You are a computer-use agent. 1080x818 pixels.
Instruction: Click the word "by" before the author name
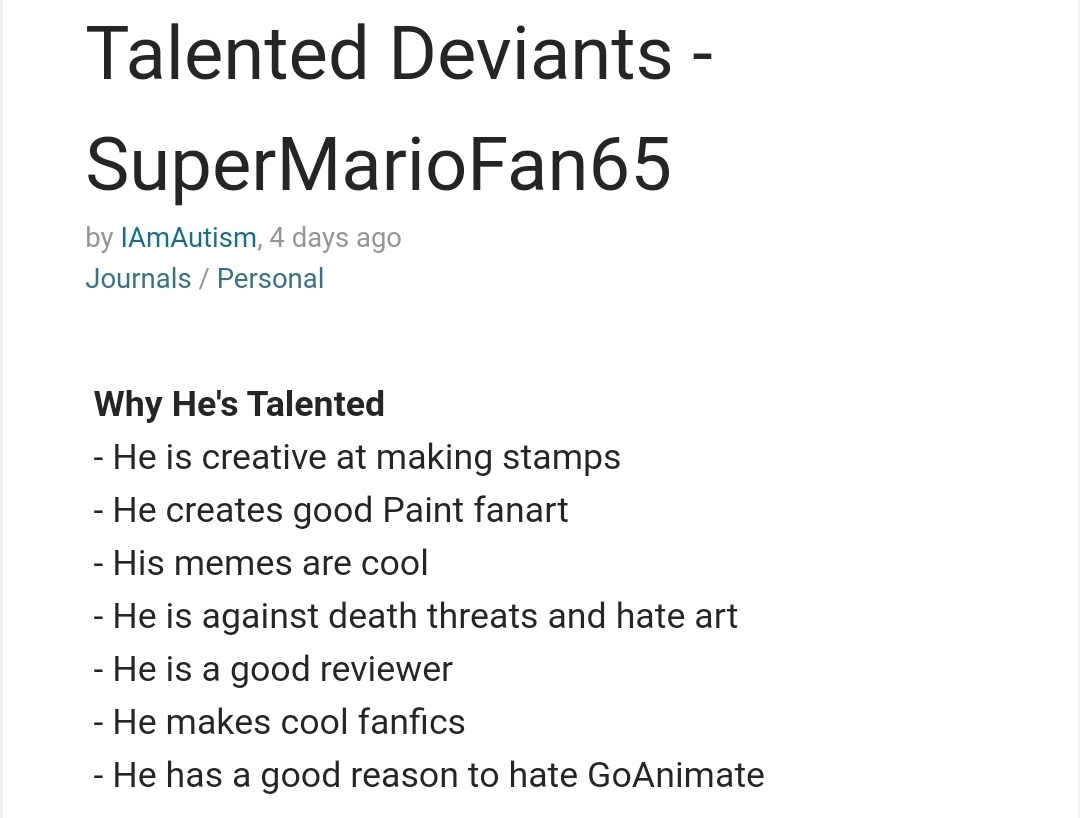[99, 239]
